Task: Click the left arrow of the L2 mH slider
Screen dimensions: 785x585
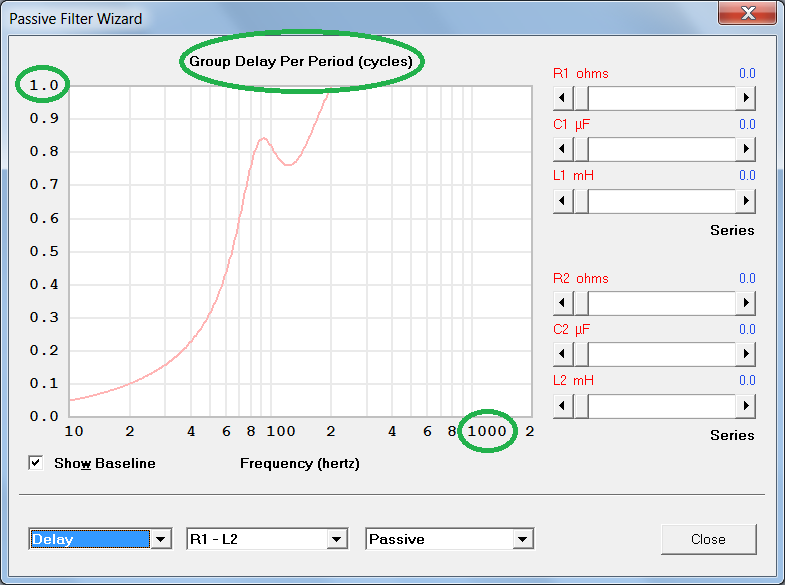Action: 563,406
